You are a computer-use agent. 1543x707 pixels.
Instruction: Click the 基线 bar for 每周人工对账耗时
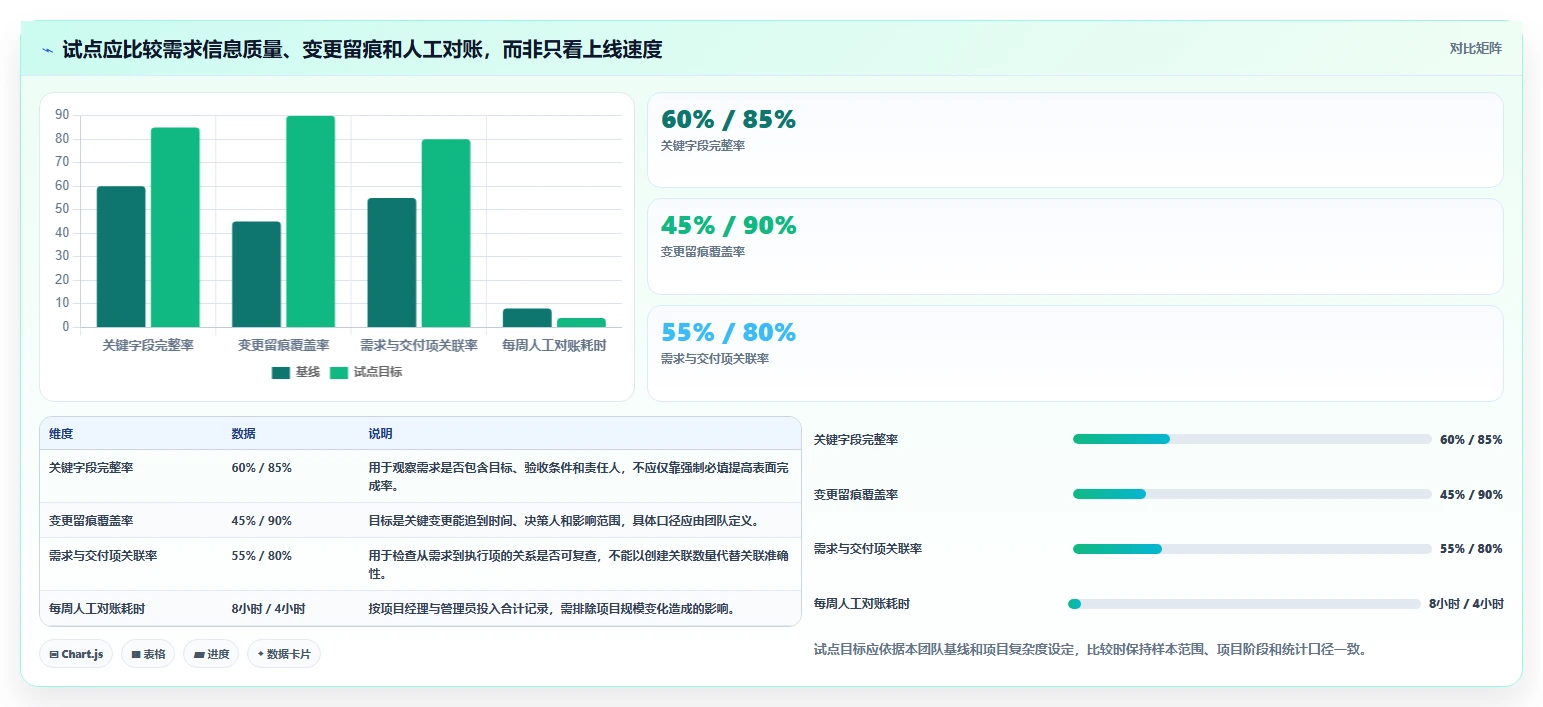(x=527, y=318)
